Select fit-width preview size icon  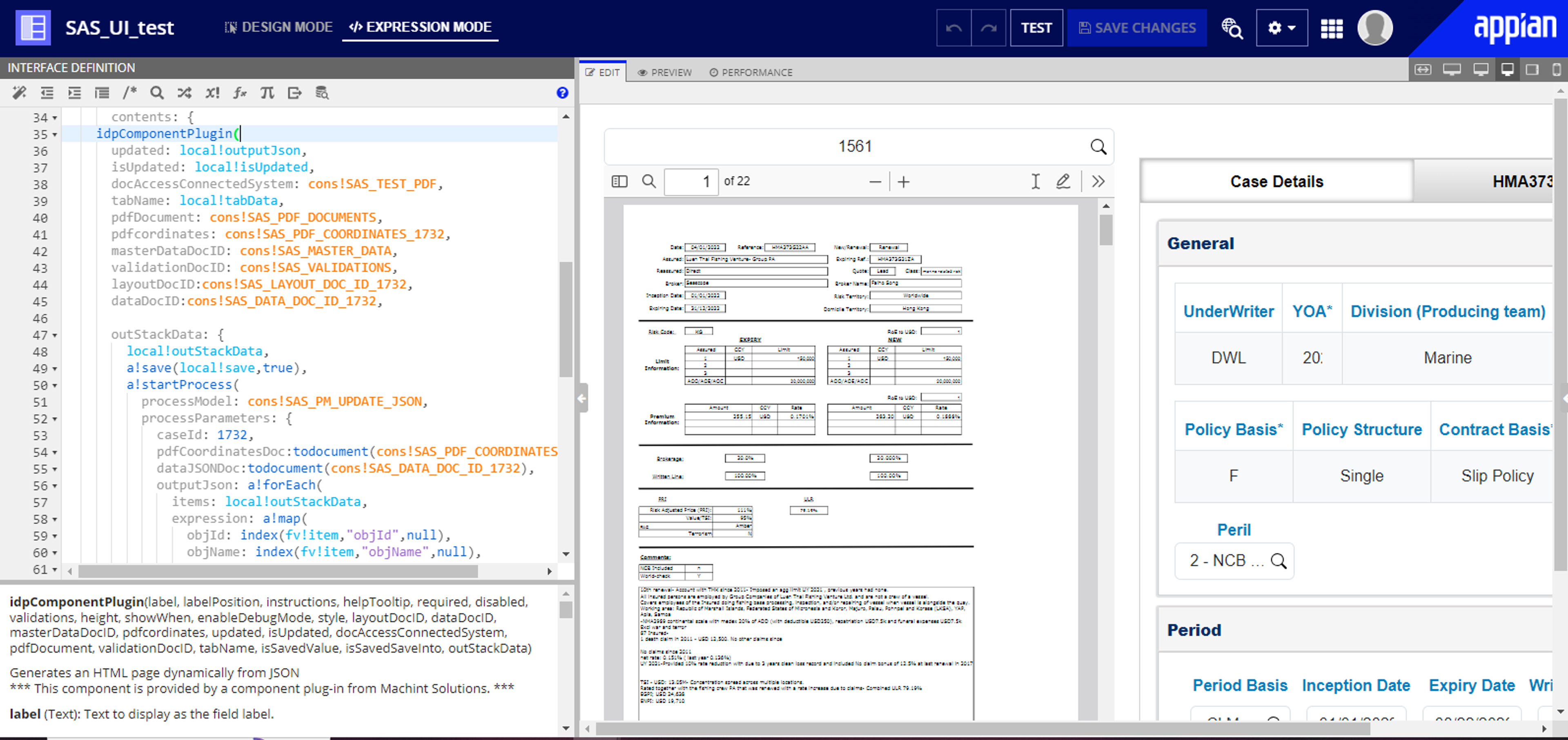[x=1423, y=69]
